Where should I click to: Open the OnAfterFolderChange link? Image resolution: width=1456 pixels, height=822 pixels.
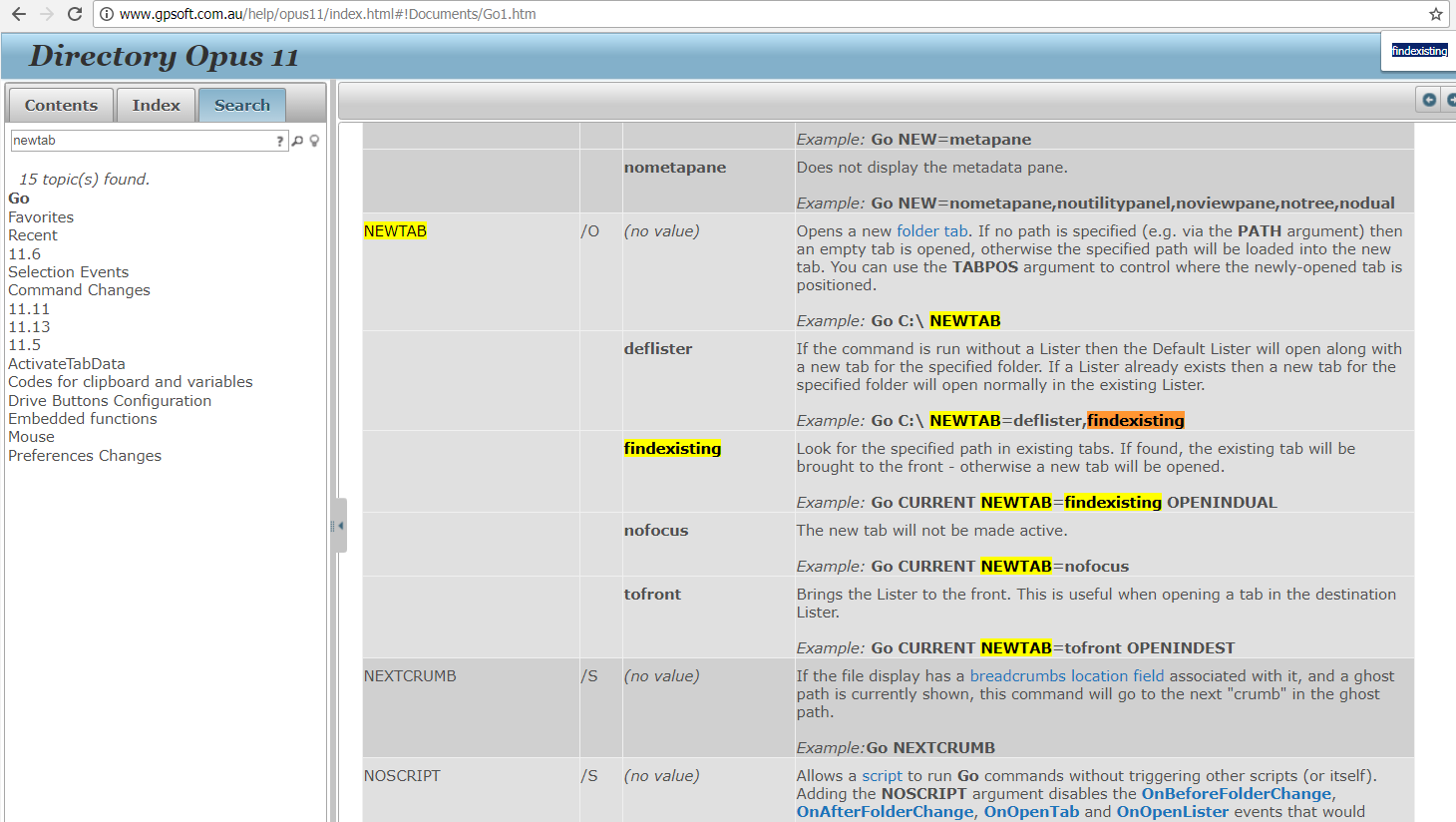click(885, 812)
